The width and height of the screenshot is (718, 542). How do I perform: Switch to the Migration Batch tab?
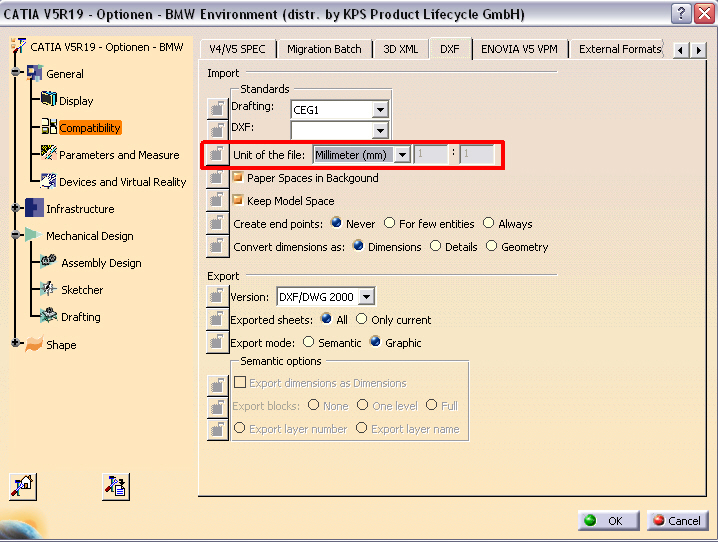point(324,49)
